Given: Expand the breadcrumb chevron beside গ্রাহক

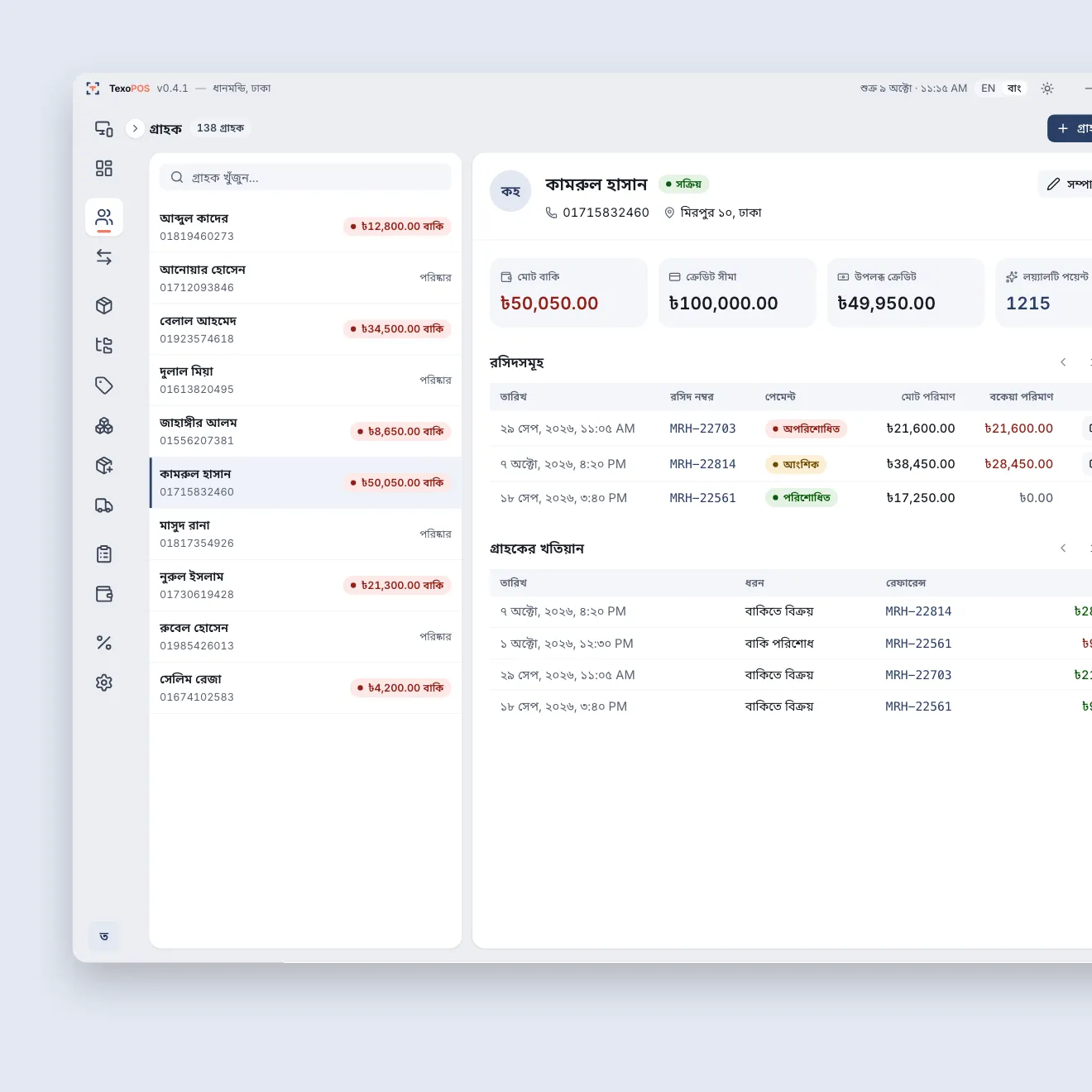Looking at the screenshot, I should click(135, 128).
